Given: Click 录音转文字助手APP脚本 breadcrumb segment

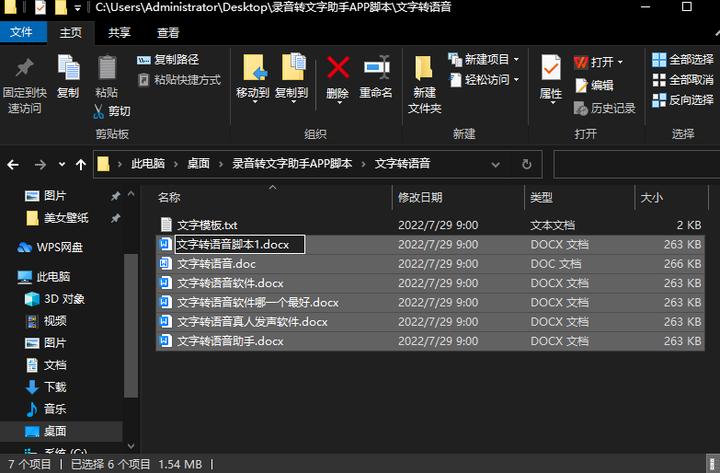Looking at the screenshot, I should tap(292, 164).
